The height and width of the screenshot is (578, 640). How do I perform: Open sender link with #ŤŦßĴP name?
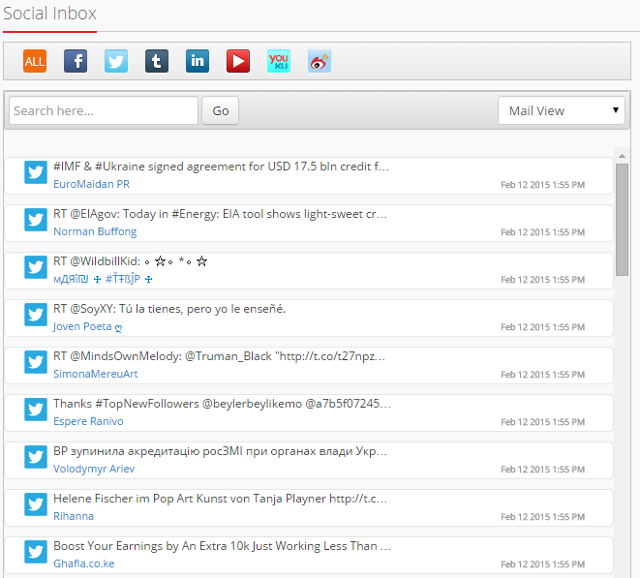point(103,279)
